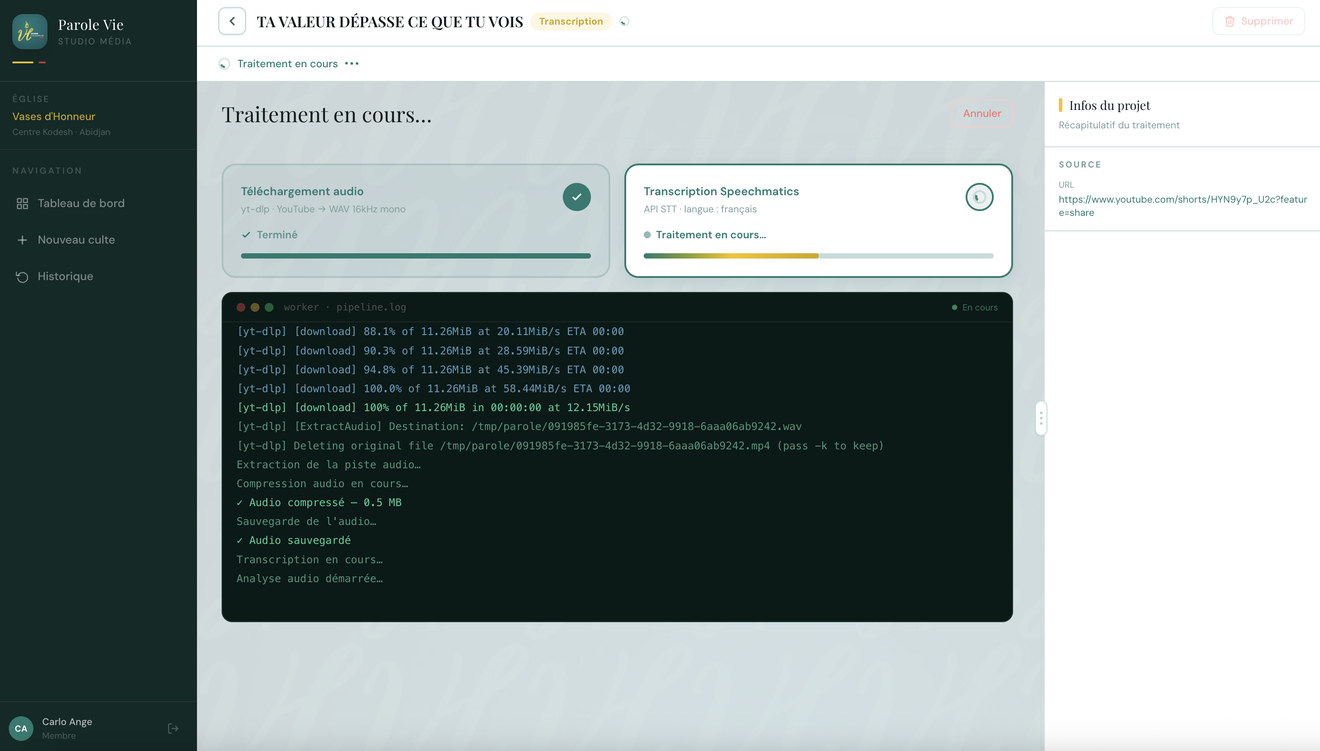Click the trash icon on Supprimer
The width and height of the screenshot is (1320, 751).
[x=1230, y=21]
